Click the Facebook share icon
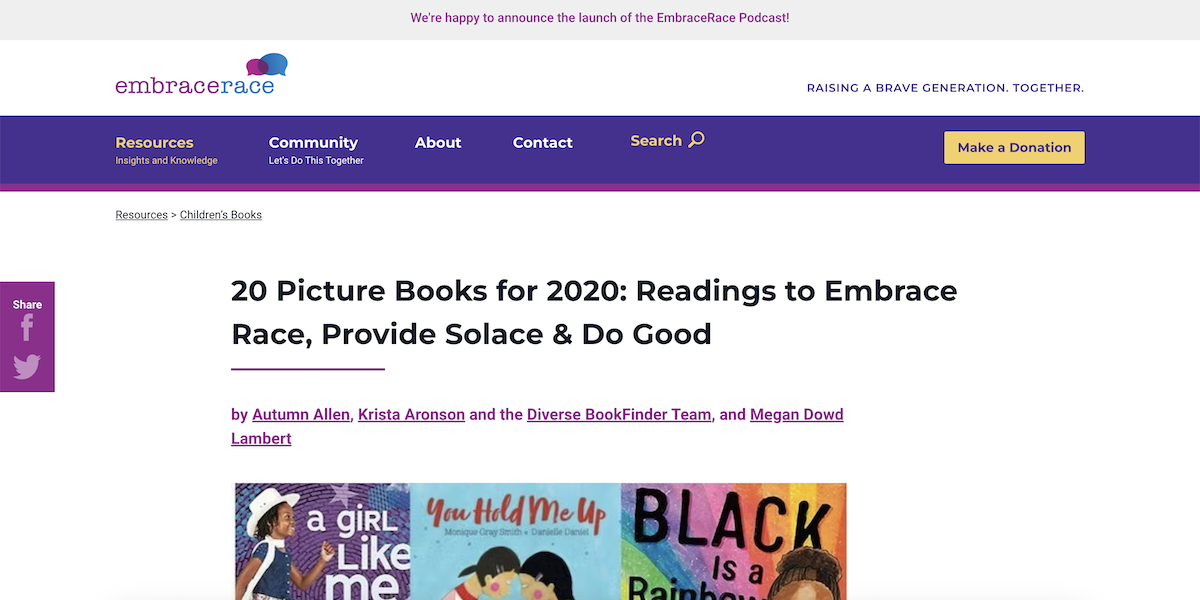 pyautogui.click(x=27, y=328)
